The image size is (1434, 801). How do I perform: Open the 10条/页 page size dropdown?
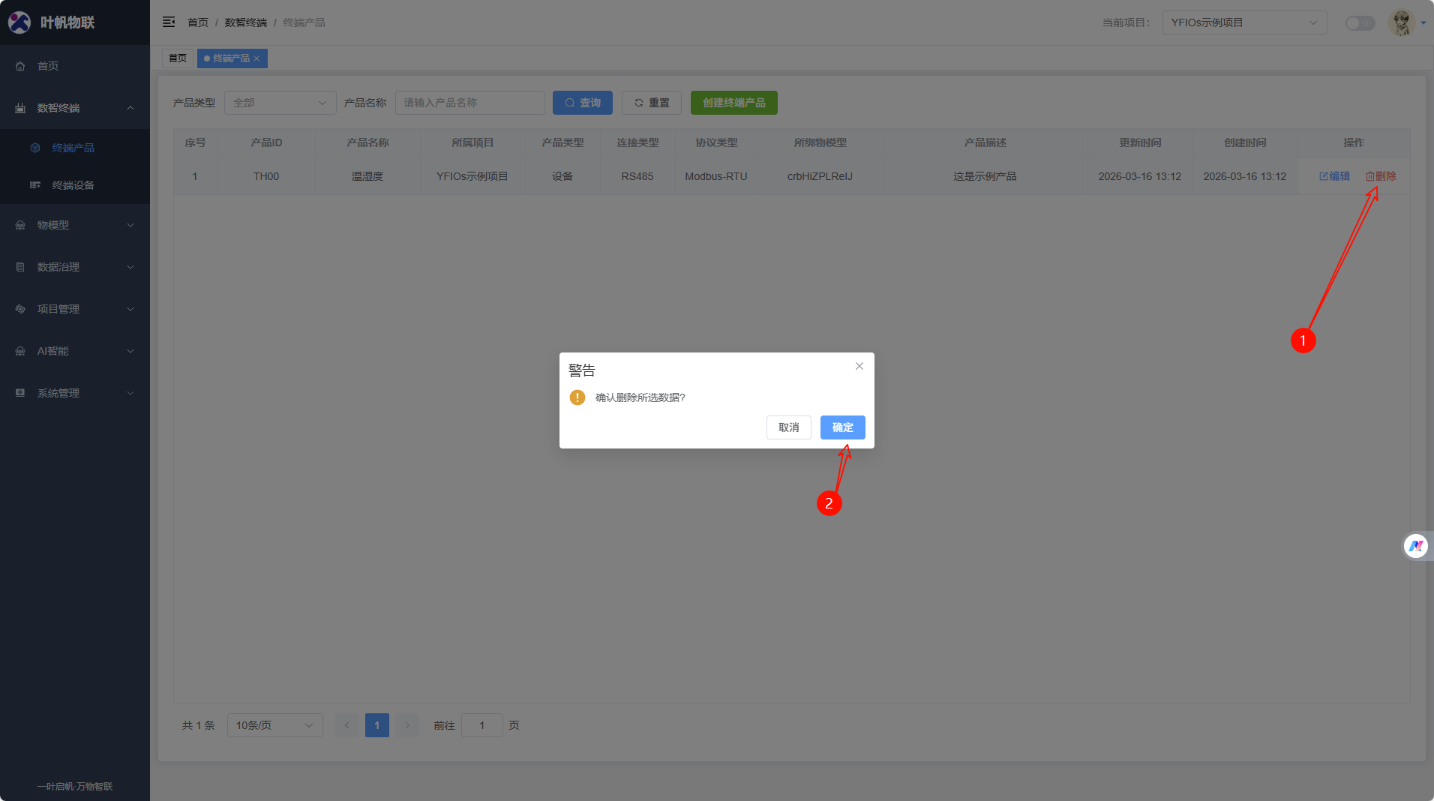pyautogui.click(x=274, y=725)
